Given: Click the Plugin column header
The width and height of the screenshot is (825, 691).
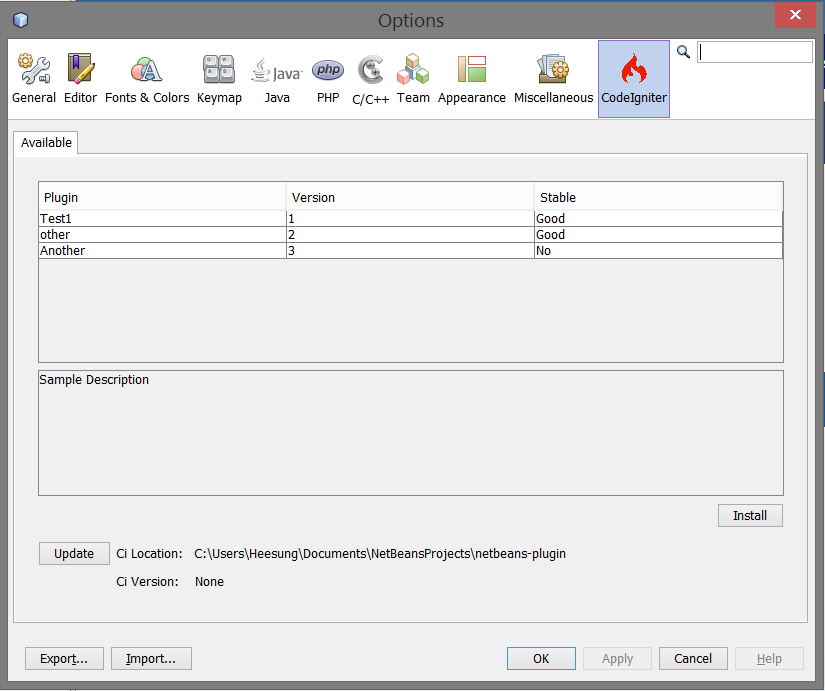Looking at the screenshot, I should (162, 197).
